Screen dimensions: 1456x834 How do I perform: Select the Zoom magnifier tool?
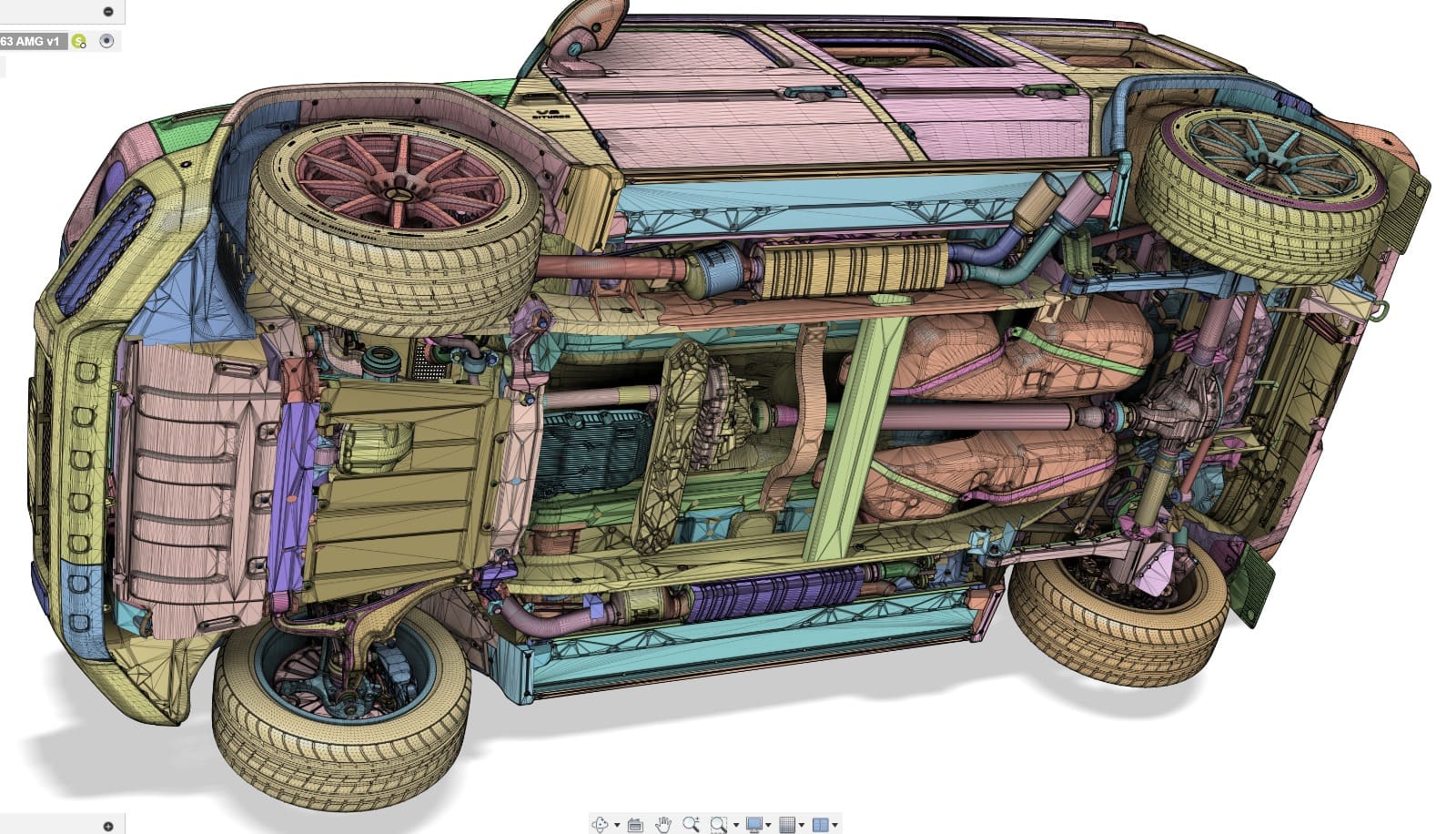tap(691, 825)
